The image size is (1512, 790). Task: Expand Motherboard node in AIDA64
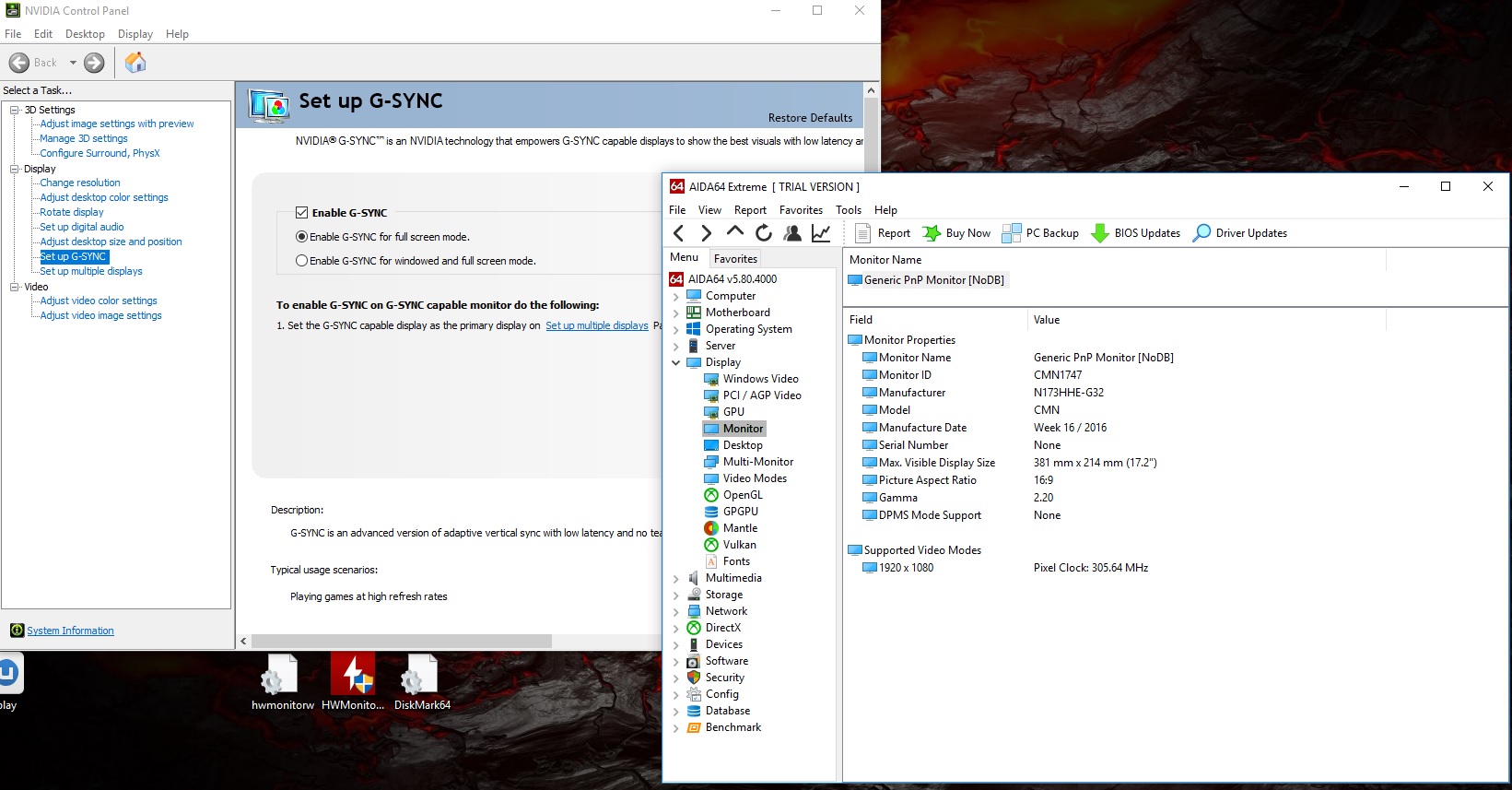coord(676,313)
